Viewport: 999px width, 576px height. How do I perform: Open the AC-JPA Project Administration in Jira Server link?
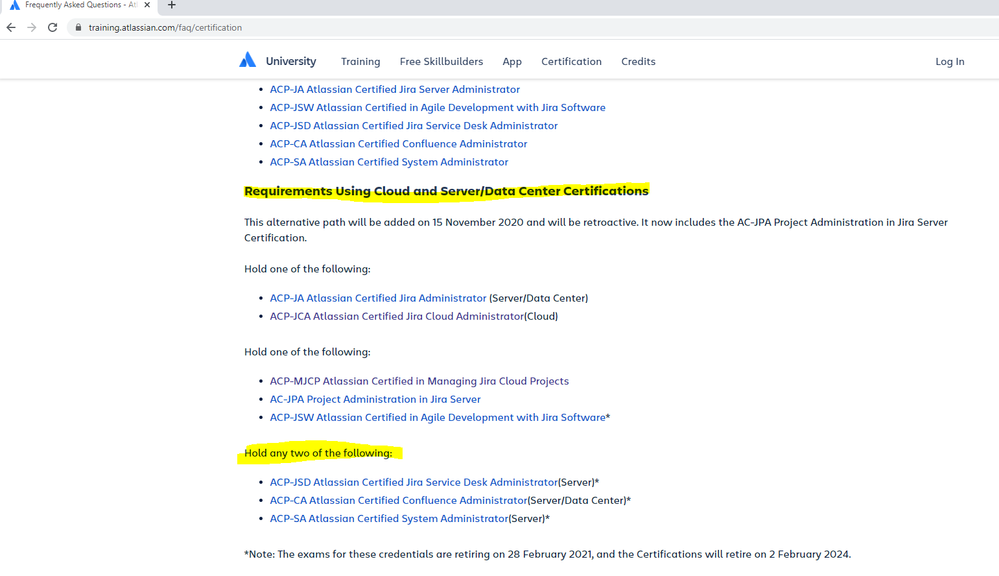point(374,399)
